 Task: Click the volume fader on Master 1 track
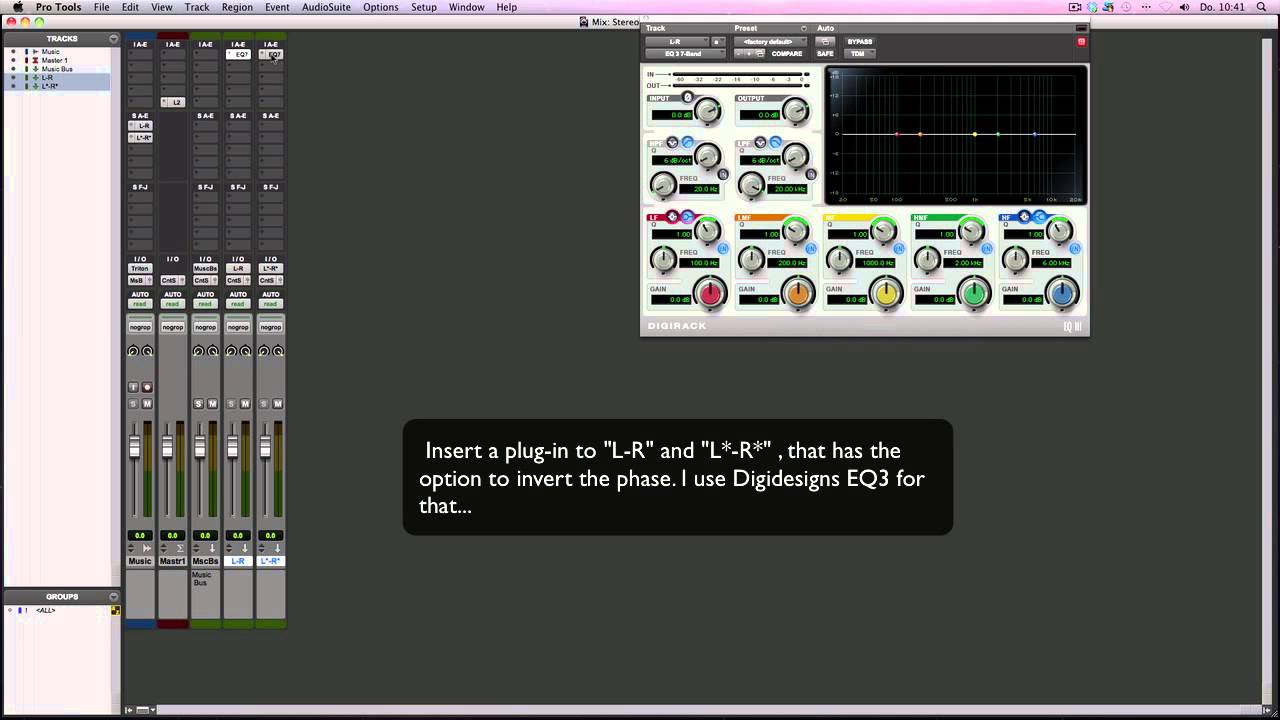click(x=167, y=447)
